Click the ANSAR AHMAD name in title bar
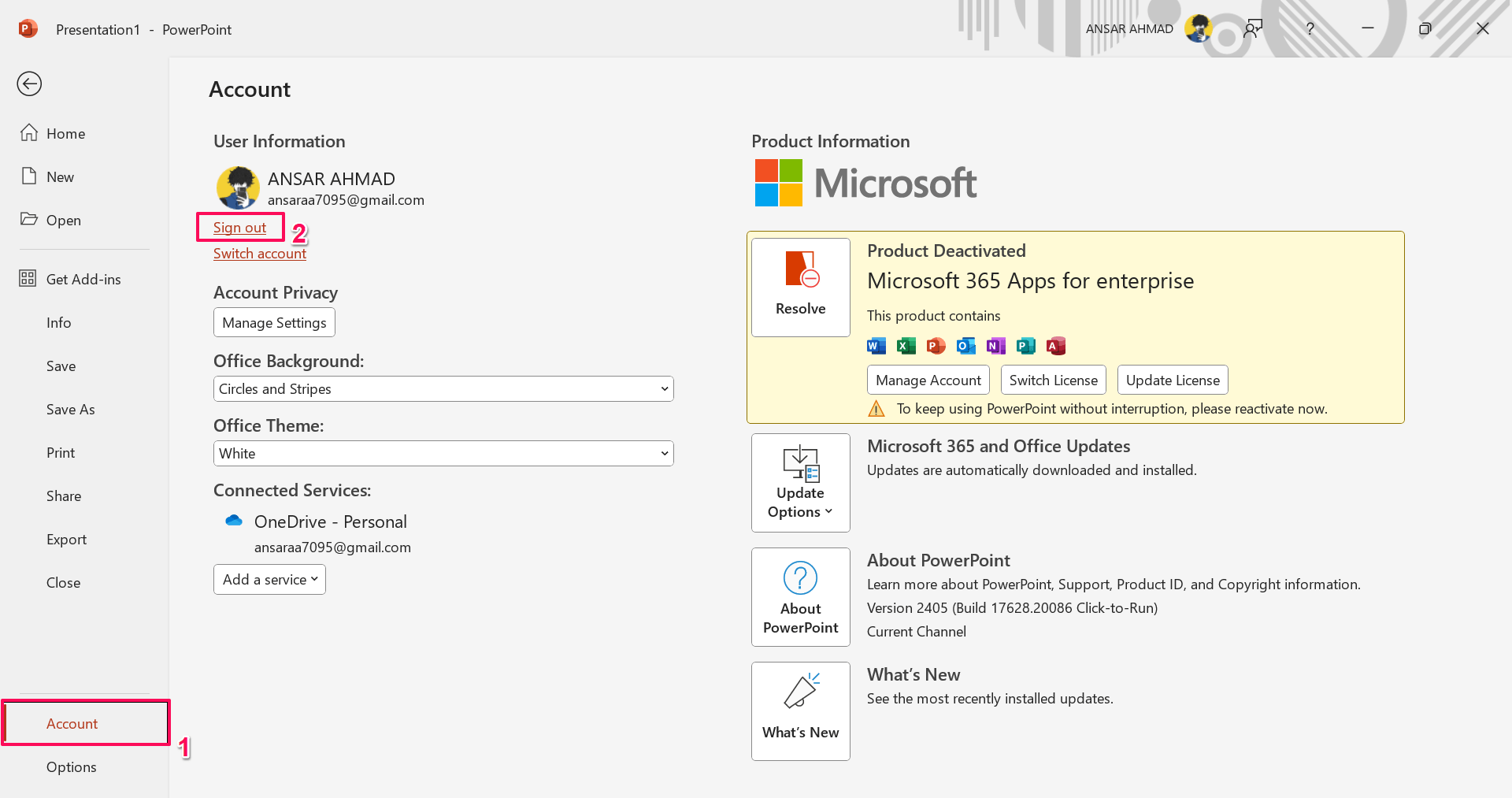Viewport: 1512px width, 798px height. [x=1129, y=29]
